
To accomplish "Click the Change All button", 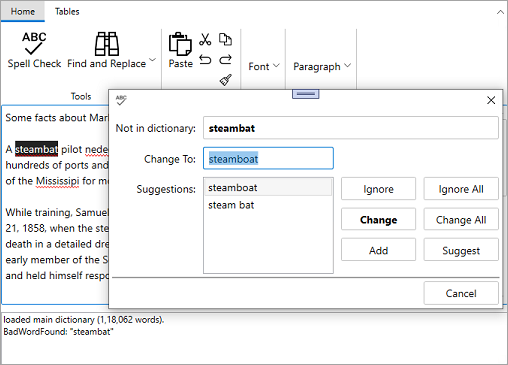I will click(x=461, y=219).
